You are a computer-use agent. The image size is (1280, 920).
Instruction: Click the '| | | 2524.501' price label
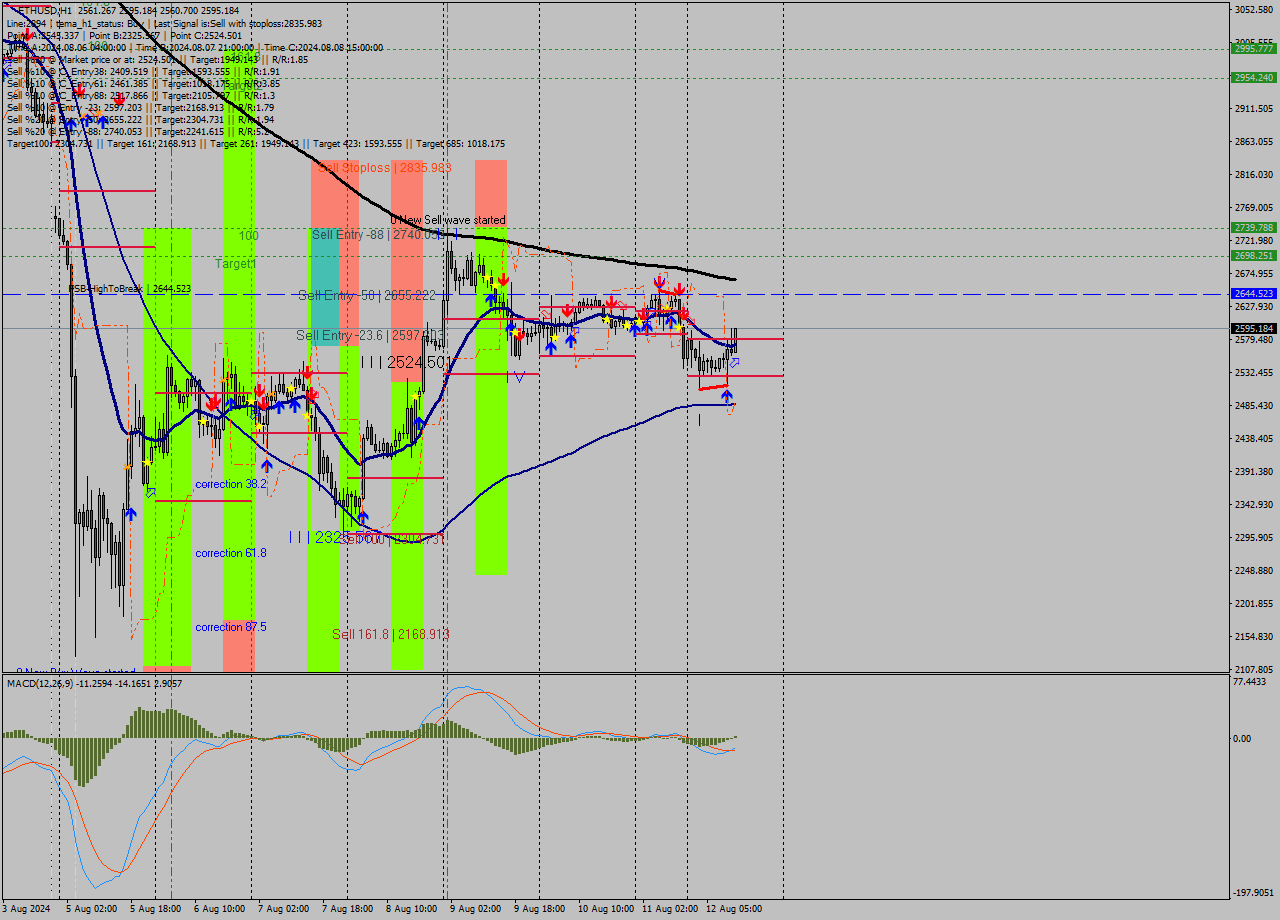click(x=402, y=362)
